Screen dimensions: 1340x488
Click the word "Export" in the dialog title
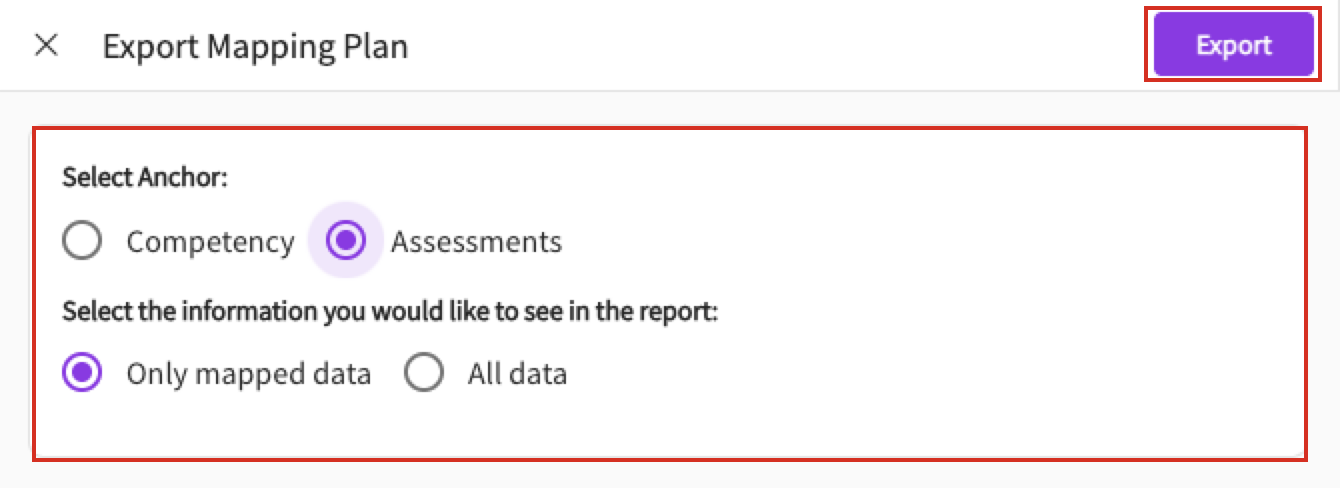tap(139, 47)
